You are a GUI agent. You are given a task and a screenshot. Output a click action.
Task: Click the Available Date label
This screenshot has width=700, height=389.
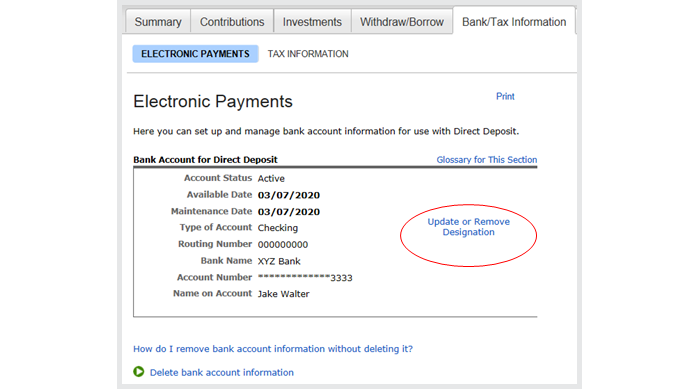coord(219,195)
